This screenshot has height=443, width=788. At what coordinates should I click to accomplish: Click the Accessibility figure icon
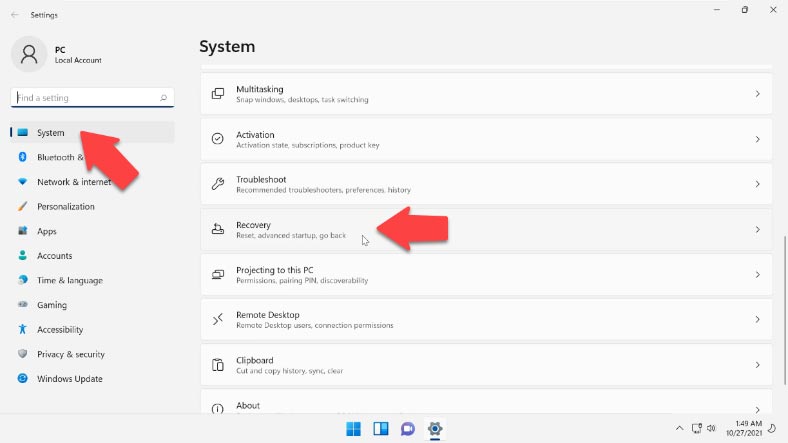tap(23, 329)
